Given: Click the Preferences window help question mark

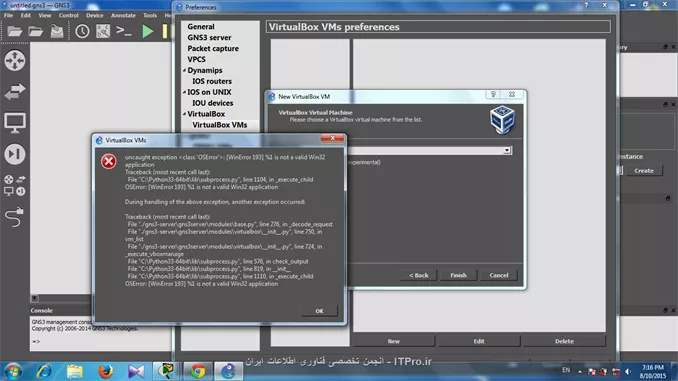Looking at the screenshot, I should (x=586, y=5).
